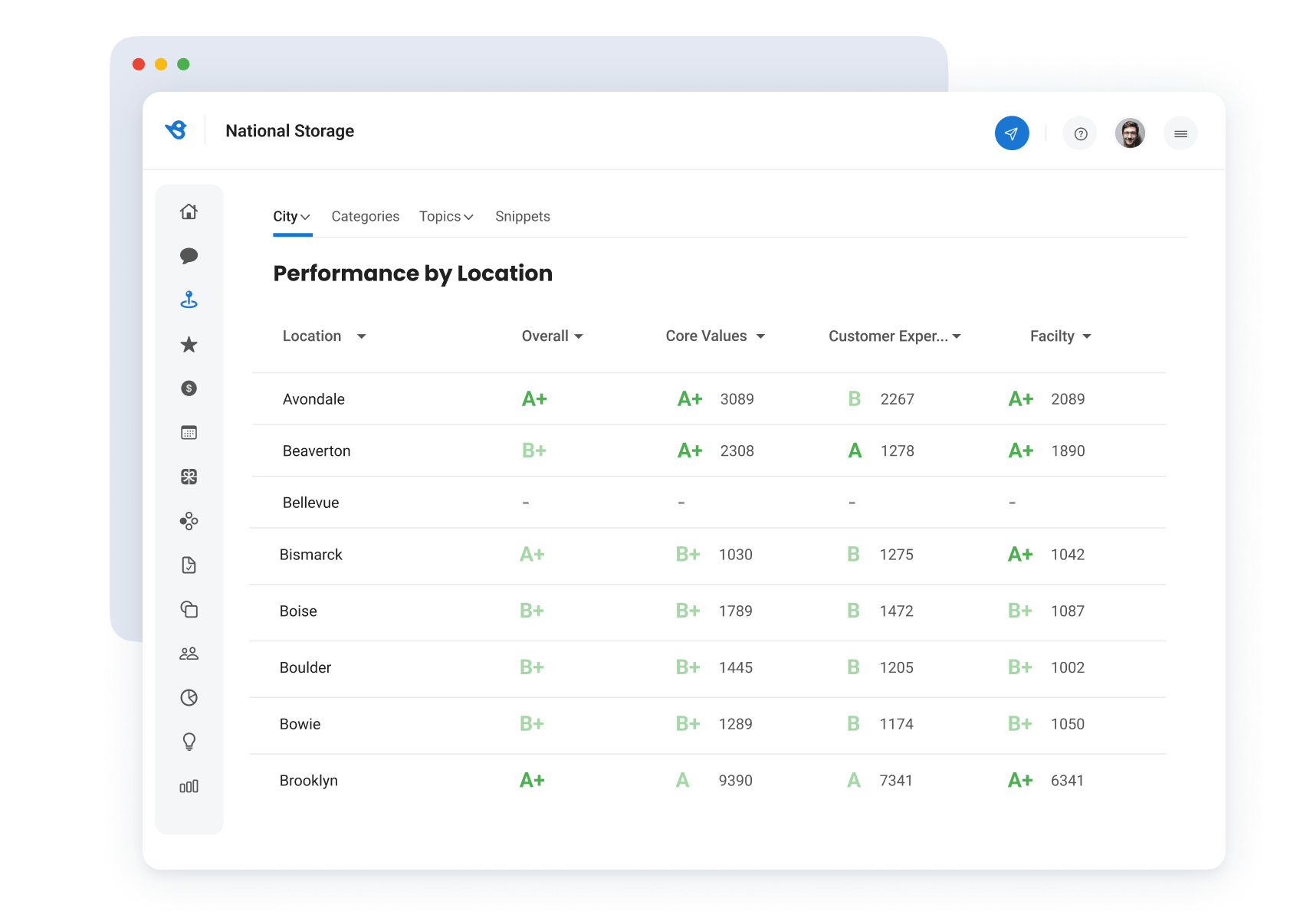Click Avondale's Customer Experience count 2267
This screenshot has width=1313, height=924.
point(898,399)
